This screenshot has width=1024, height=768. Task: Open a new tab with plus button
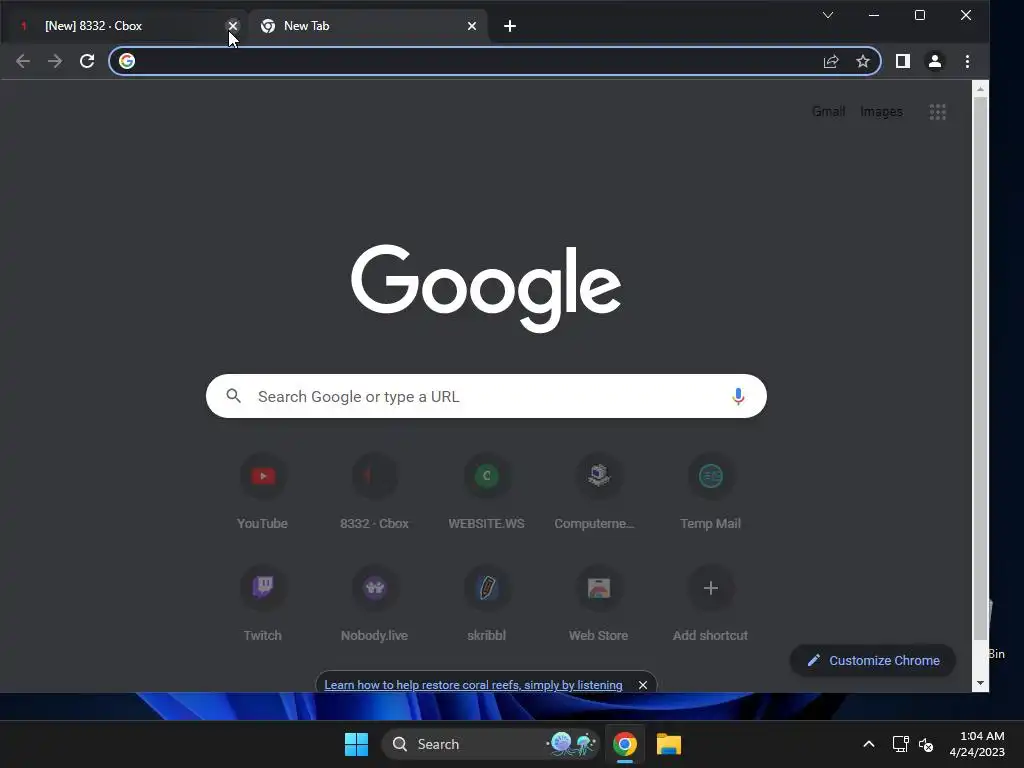click(510, 26)
